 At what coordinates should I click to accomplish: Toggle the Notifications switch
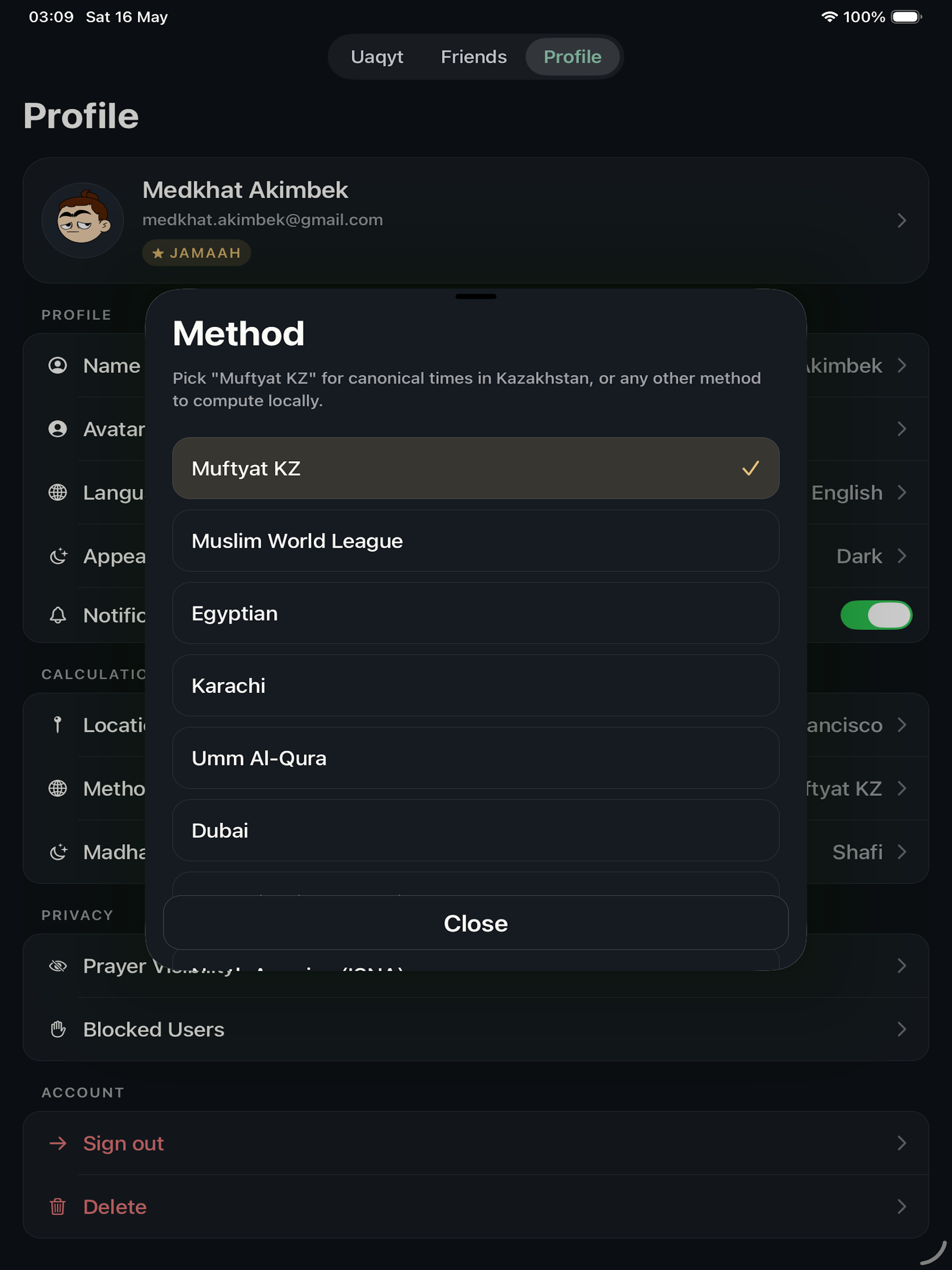coord(876,615)
